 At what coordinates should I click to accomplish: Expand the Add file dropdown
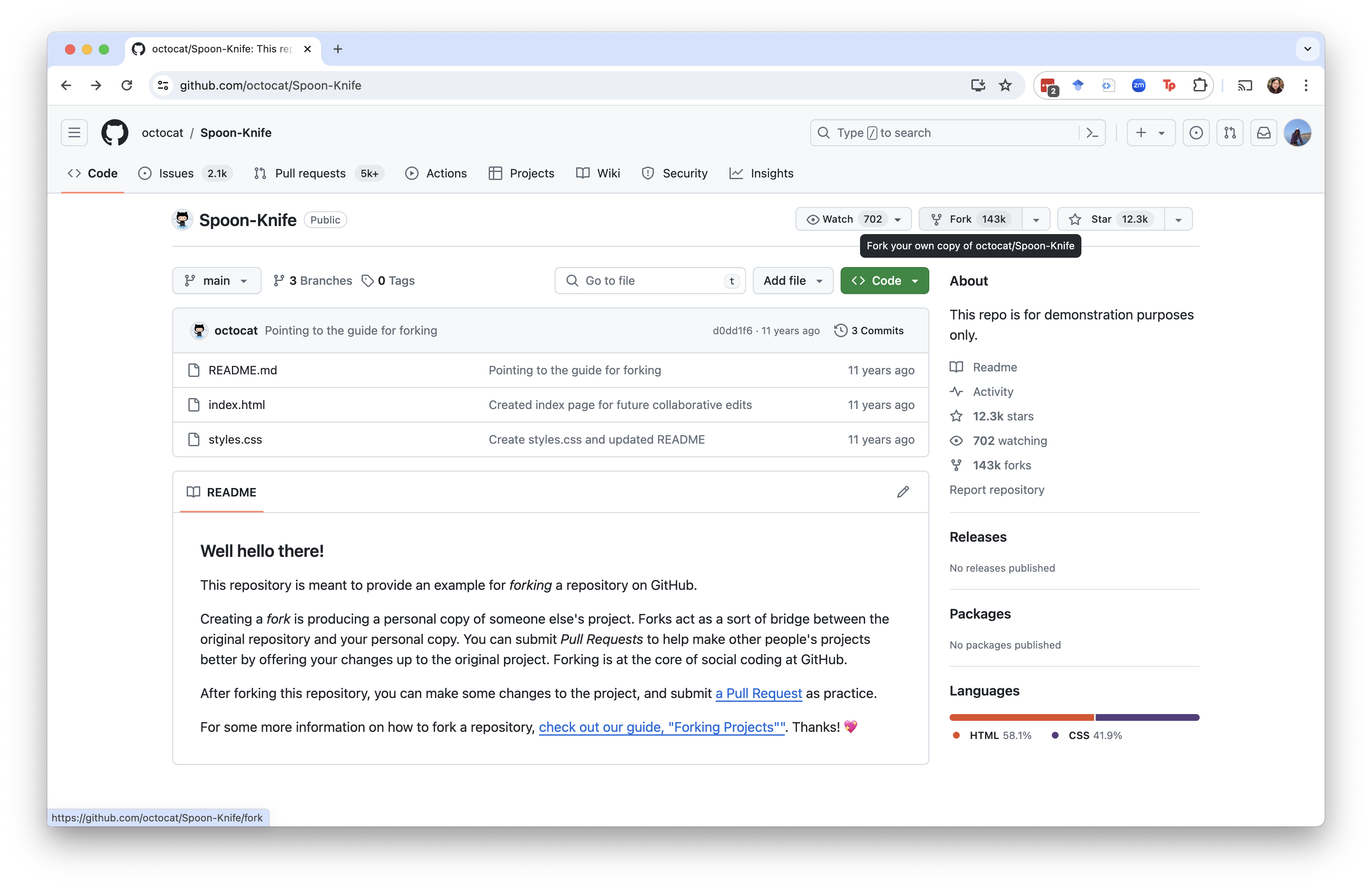pos(792,281)
